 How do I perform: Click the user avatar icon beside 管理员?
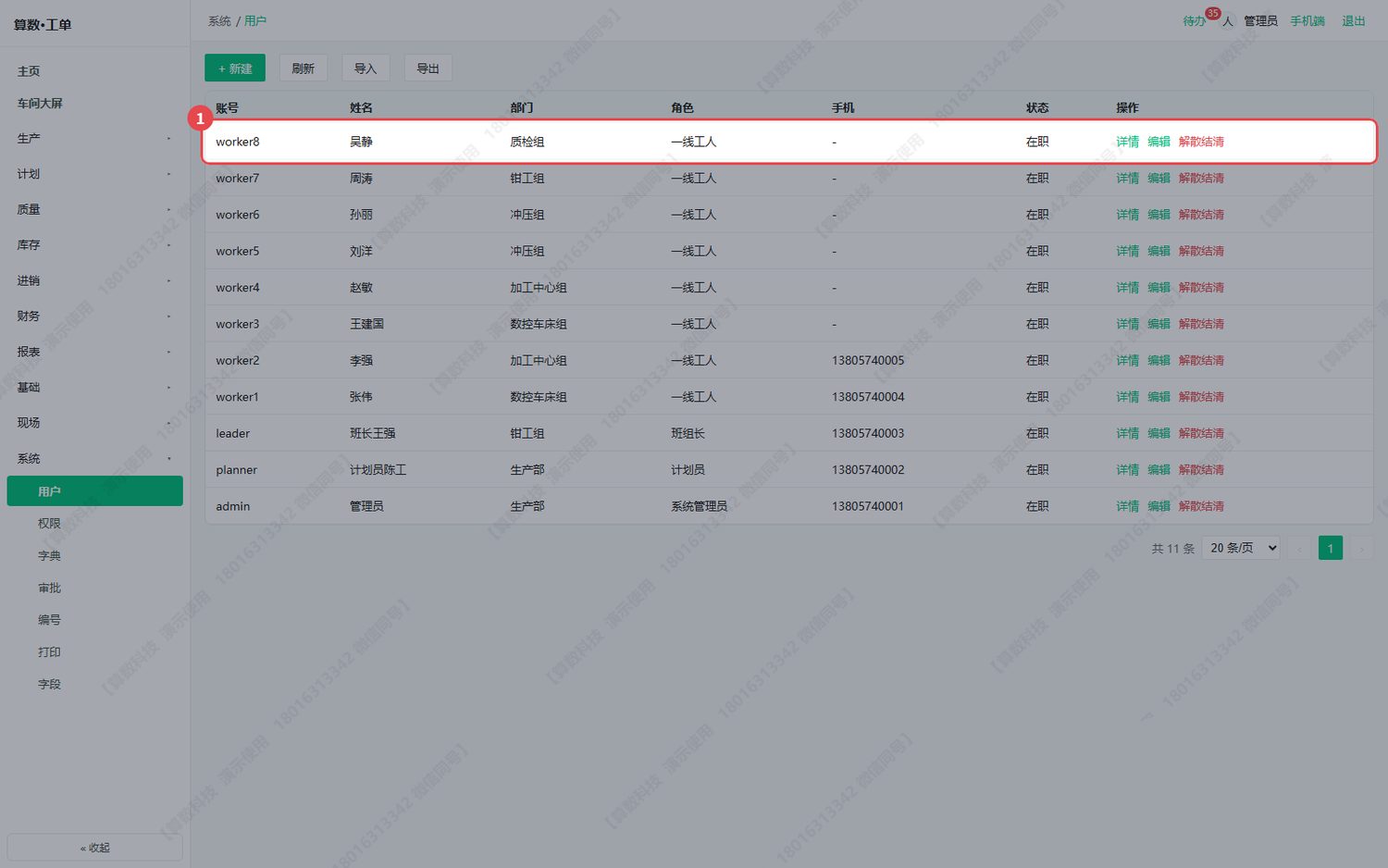point(1228,21)
